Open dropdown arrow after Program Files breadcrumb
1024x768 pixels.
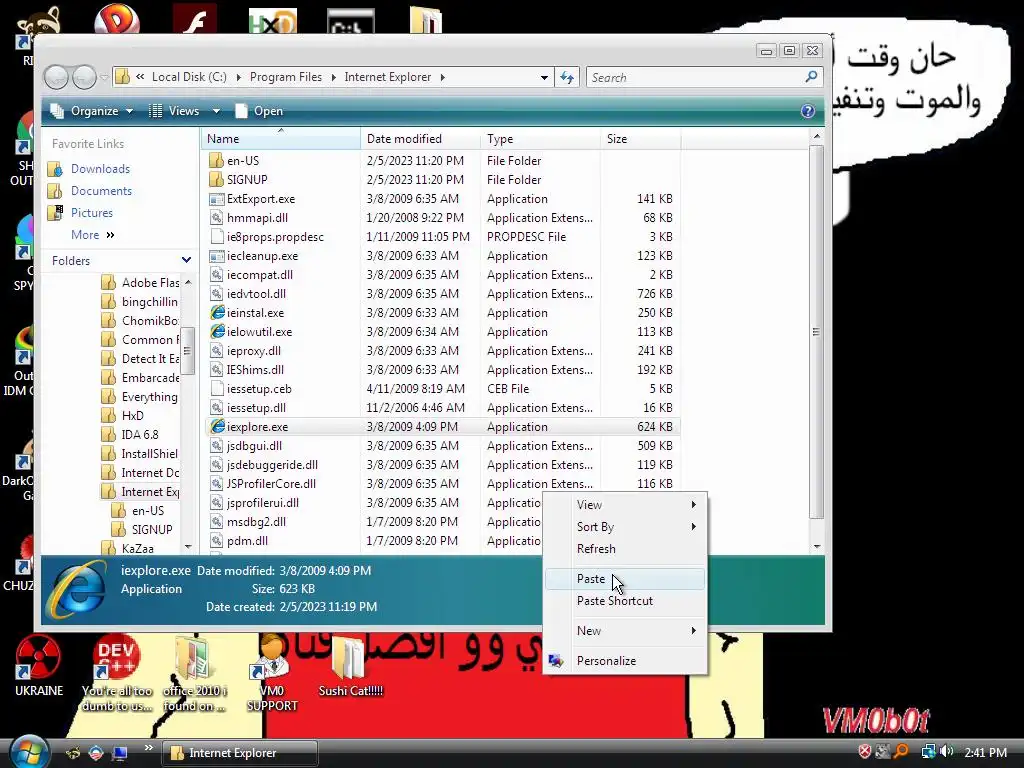[334, 77]
